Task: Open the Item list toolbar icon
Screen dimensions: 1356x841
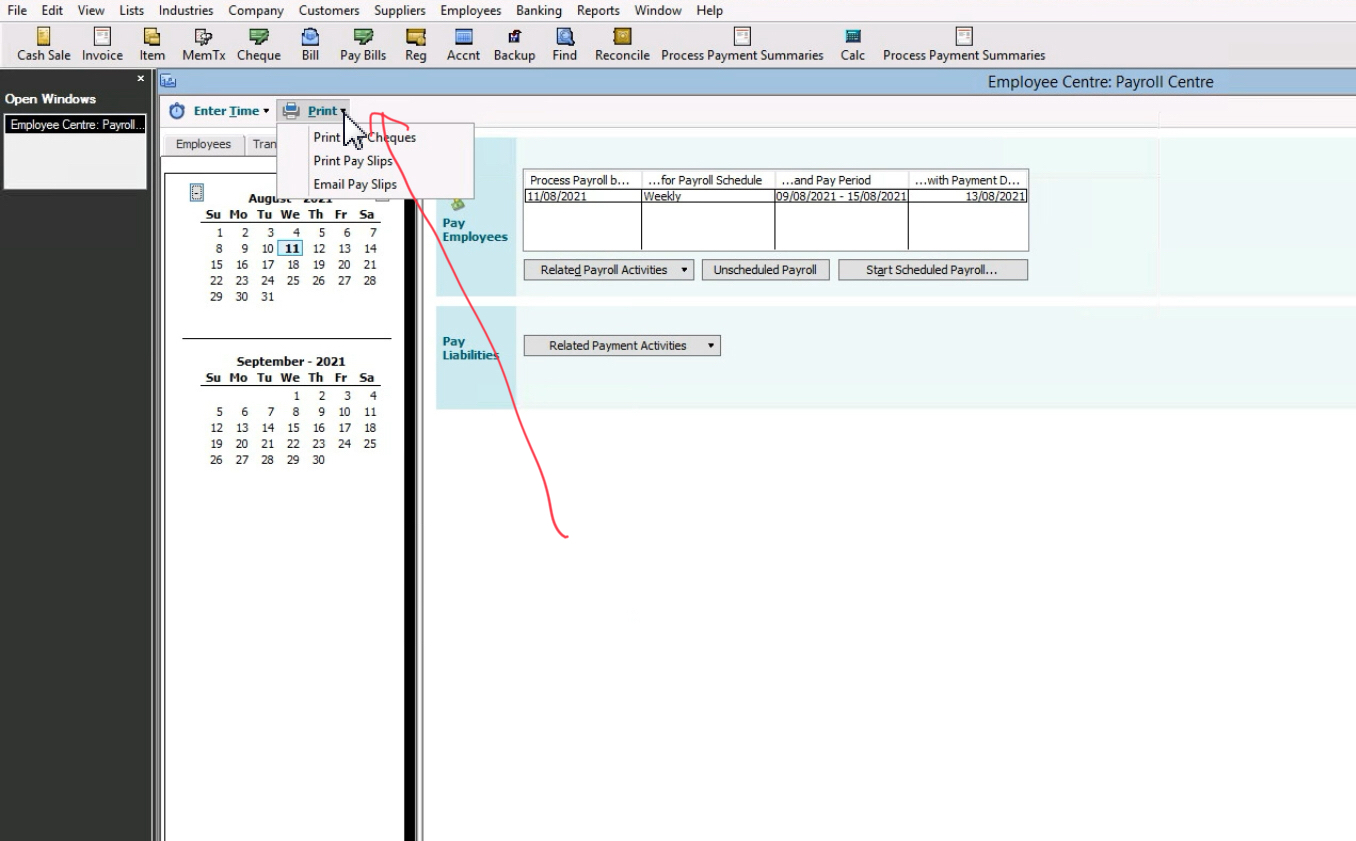Action: click(152, 45)
